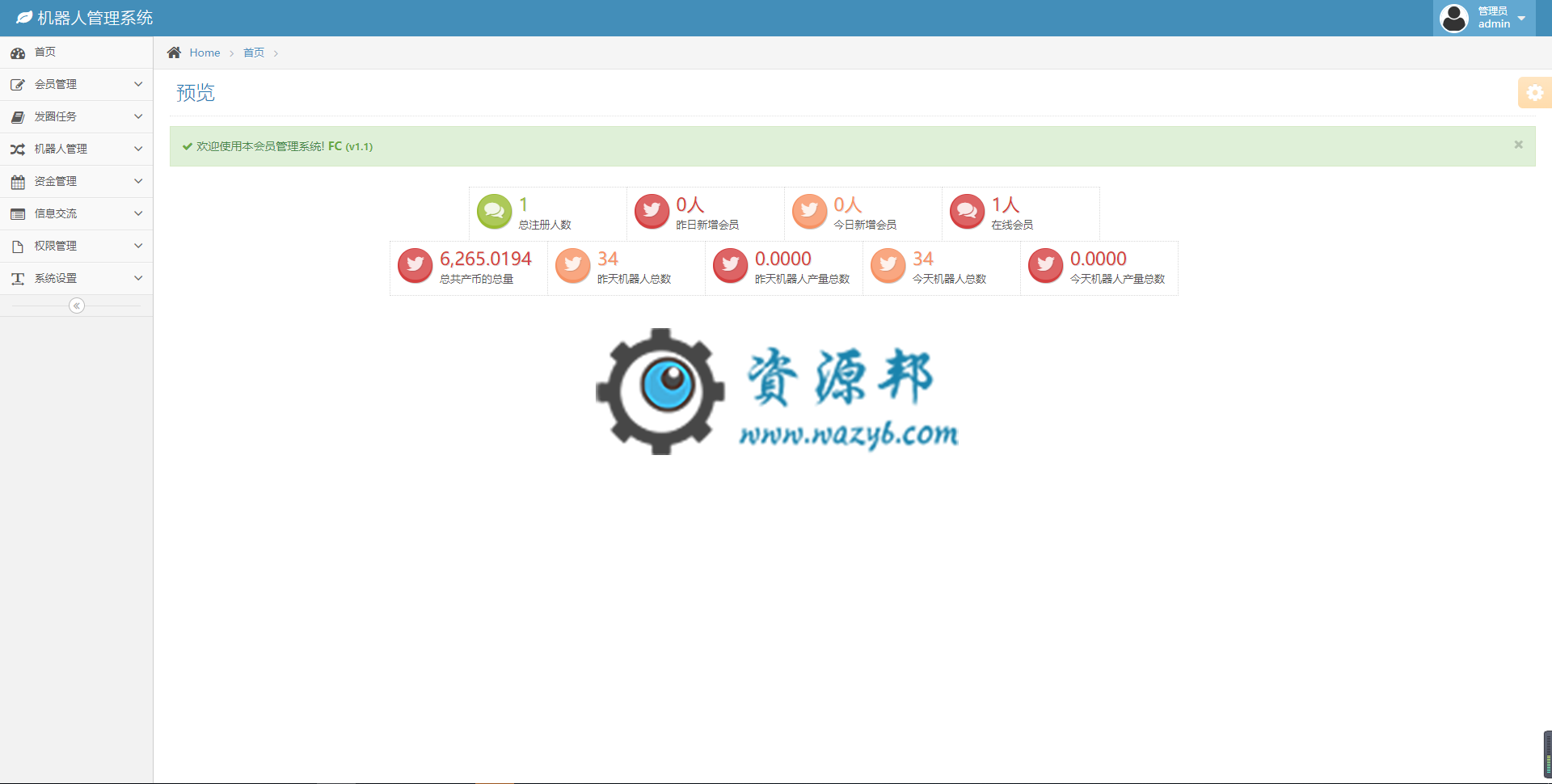Select the 机器人管理 menu label
Image resolution: width=1552 pixels, height=784 pixels.
(x=61, y=149)
